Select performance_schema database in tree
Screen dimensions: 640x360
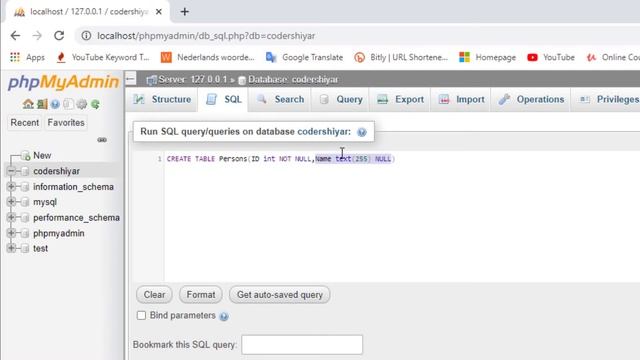[x=76, y=218]
